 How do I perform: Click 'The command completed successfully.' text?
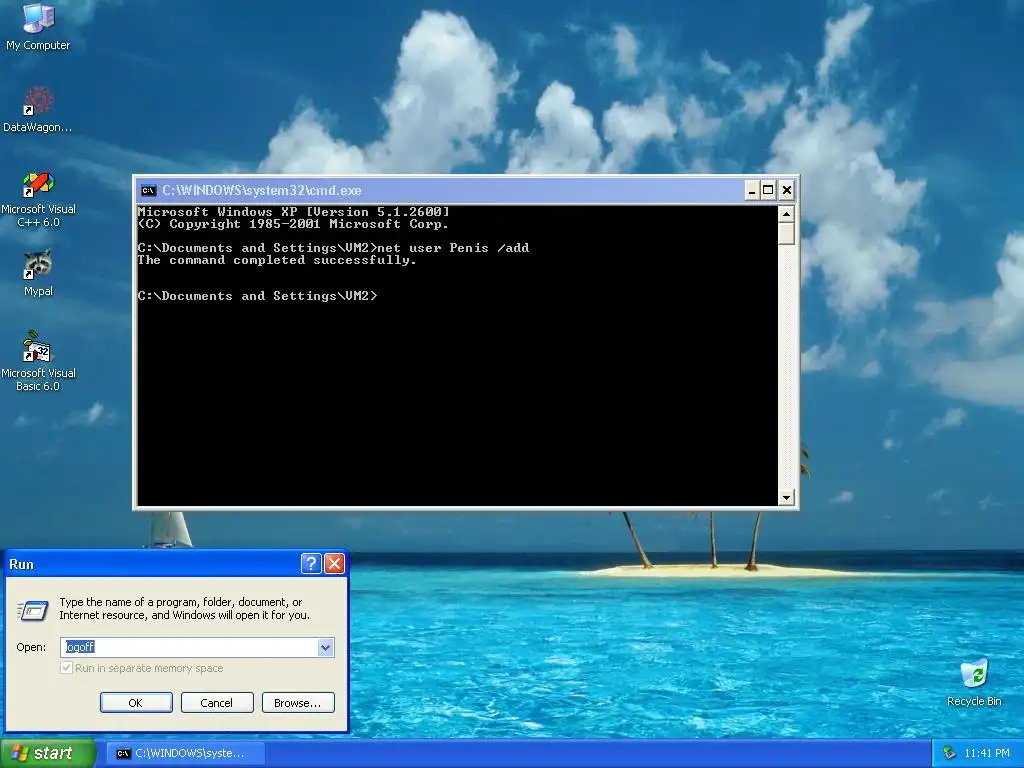pyautogui.click(x=277, y=260)
